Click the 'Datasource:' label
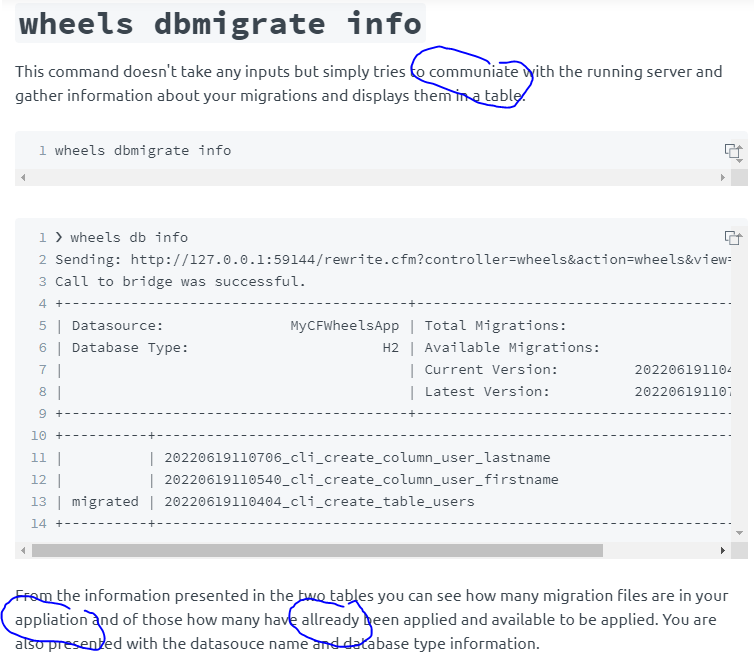 click(x=117, y=326)
